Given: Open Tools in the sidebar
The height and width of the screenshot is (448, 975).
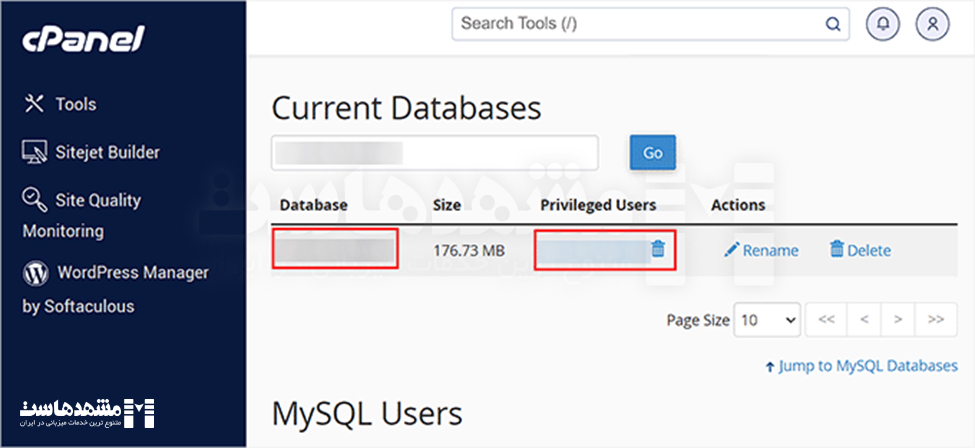Looking at the screenshot, I should (75, 104).
